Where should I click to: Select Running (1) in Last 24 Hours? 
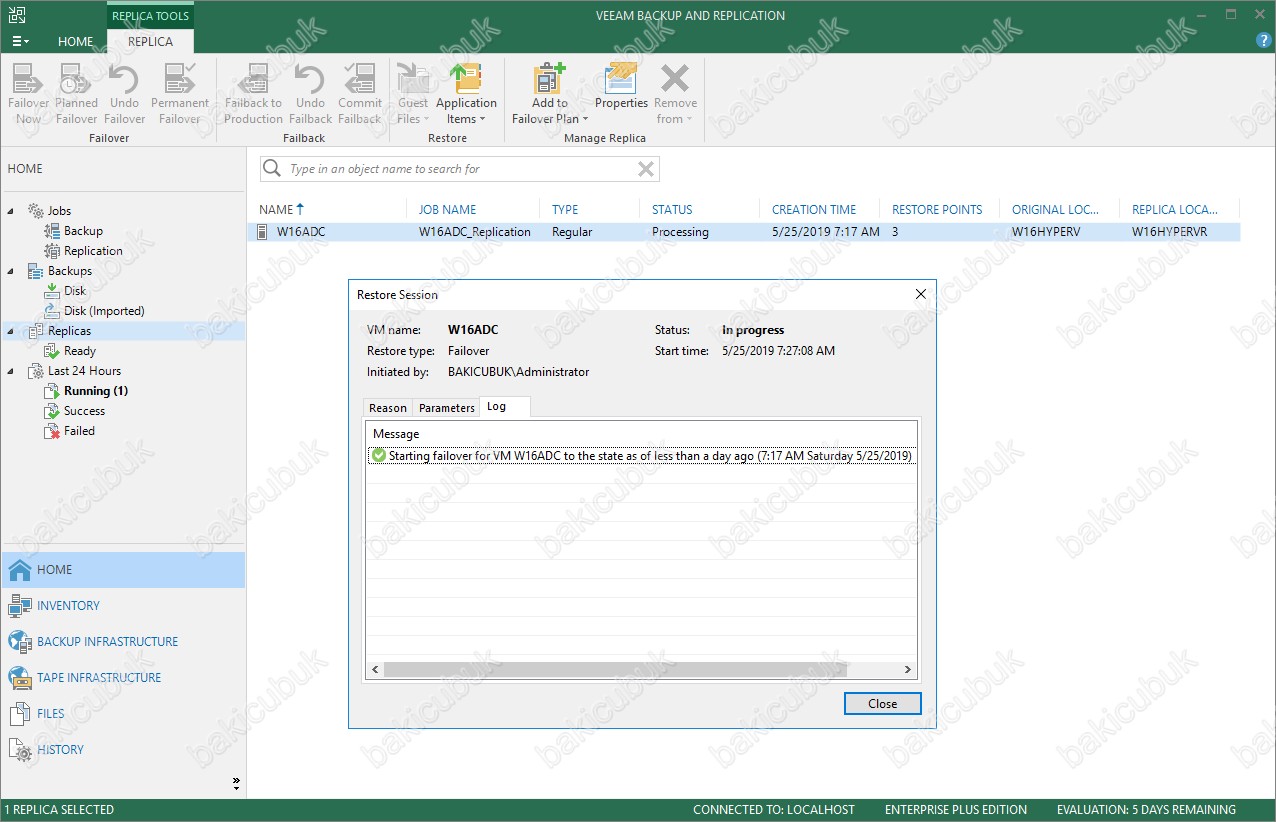click(96, 391)
